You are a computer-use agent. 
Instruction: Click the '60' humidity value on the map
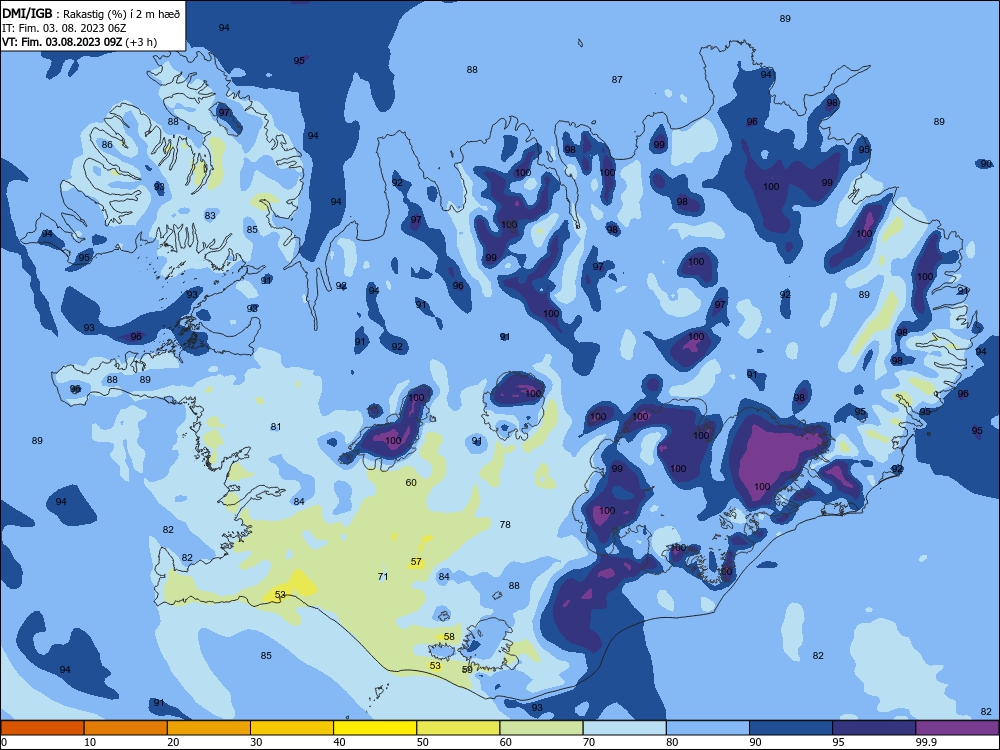click(x=411, y=482)
